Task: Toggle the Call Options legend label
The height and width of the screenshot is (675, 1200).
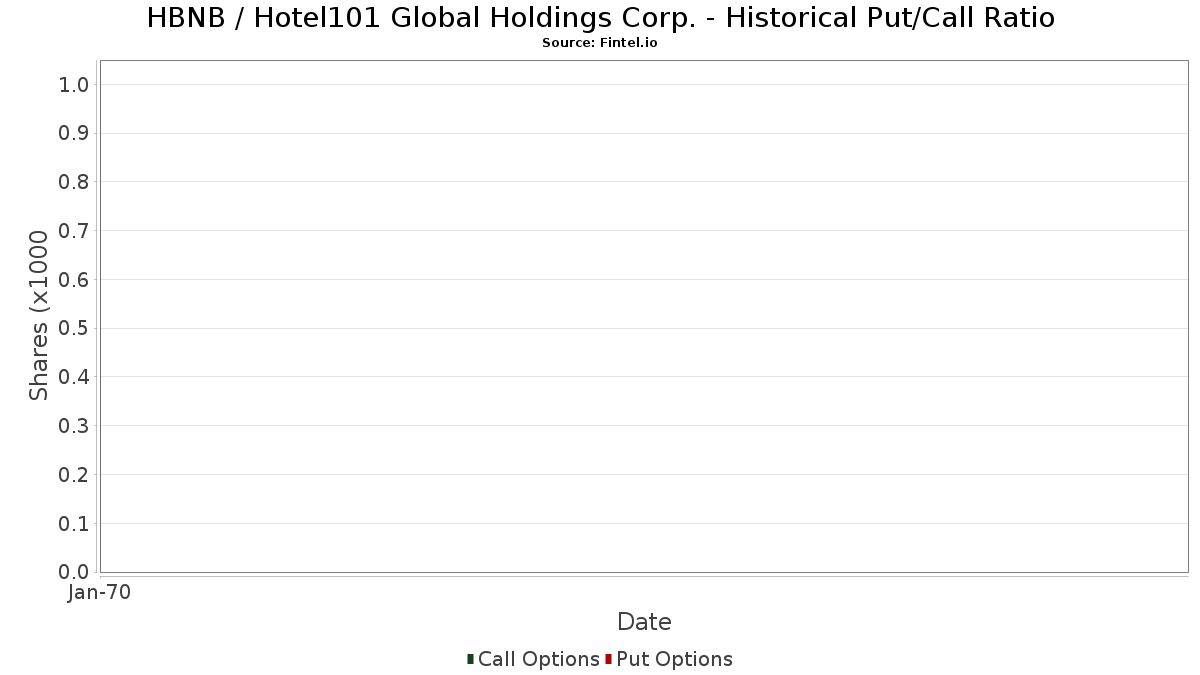Action: (x=538, y=659)
